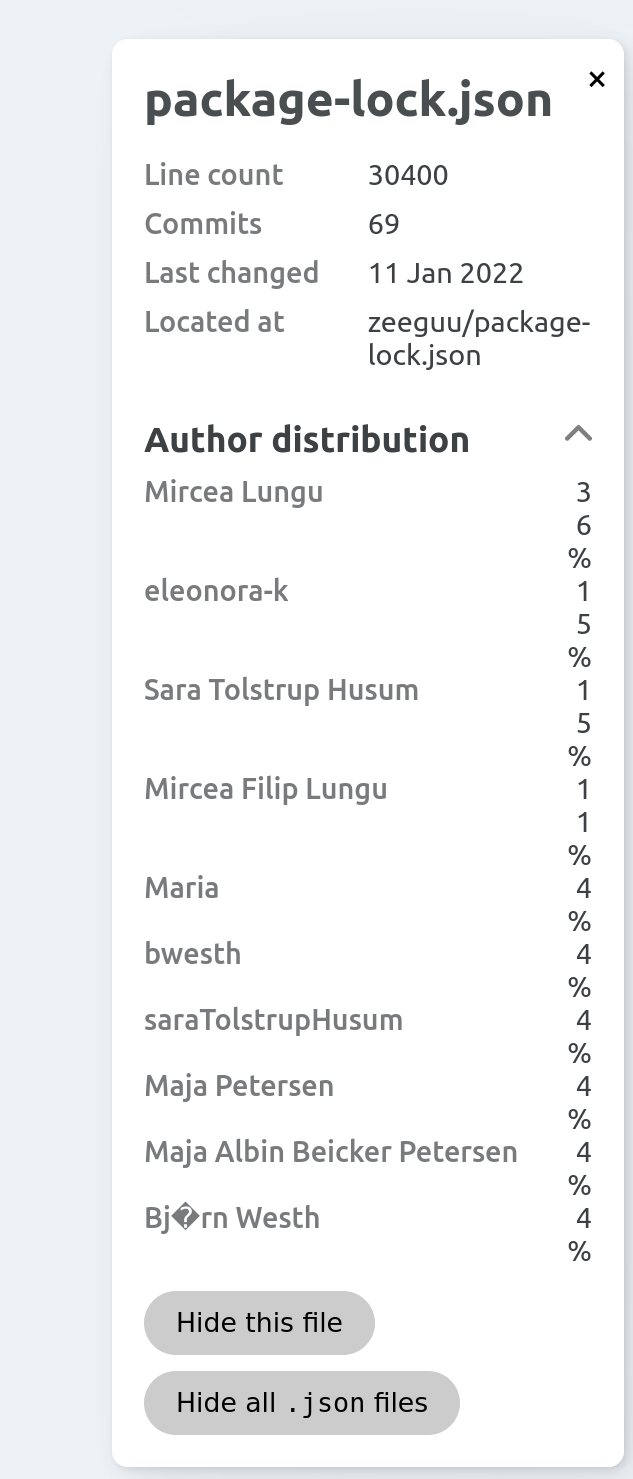Click Maja Albin Beicker Petersen's entry

(331, 1151)
